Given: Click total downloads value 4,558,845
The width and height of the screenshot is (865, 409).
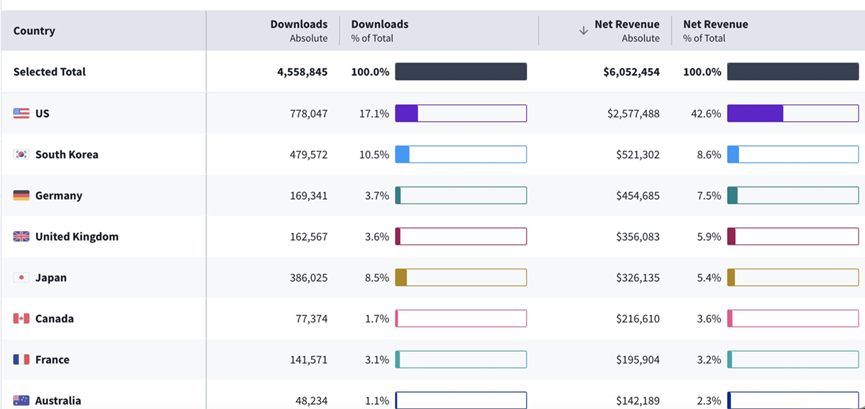Looking at the screenshot, I should [x=303, y=72].
